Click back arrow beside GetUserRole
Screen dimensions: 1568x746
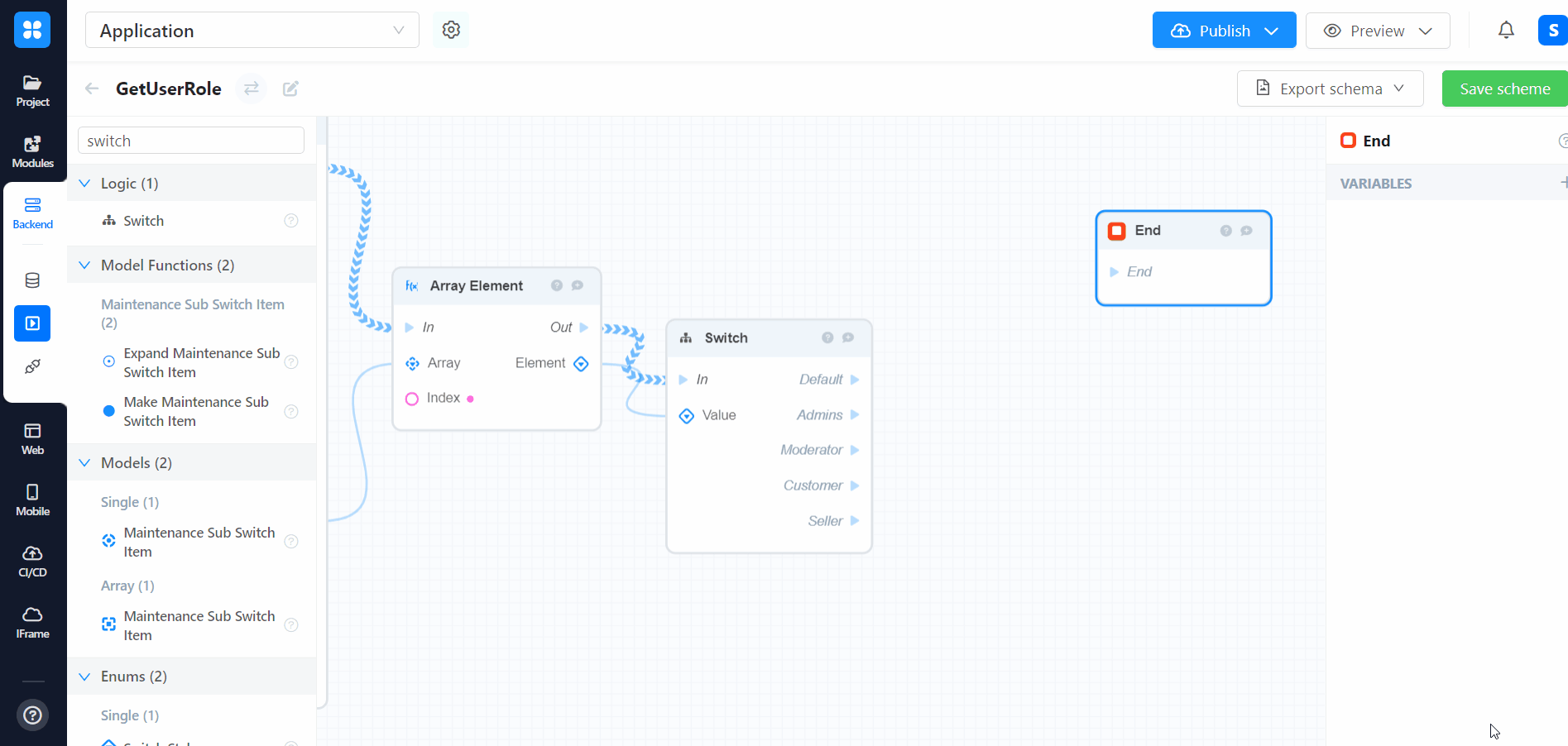tap(92, 88)
